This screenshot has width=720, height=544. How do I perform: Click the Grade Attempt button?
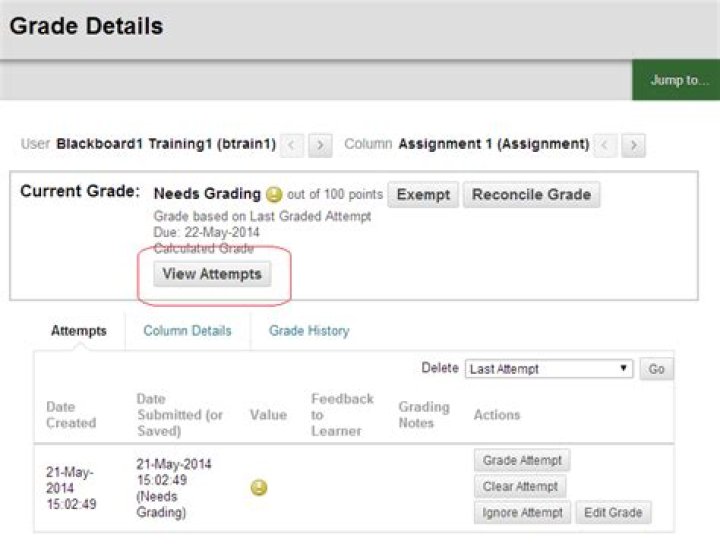(522, 460)
